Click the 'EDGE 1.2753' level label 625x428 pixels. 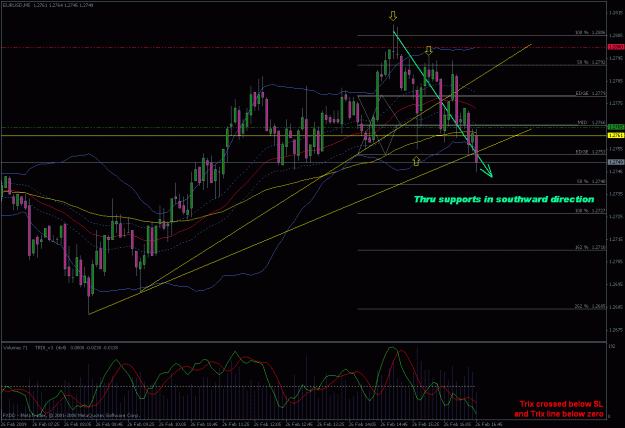590,152
